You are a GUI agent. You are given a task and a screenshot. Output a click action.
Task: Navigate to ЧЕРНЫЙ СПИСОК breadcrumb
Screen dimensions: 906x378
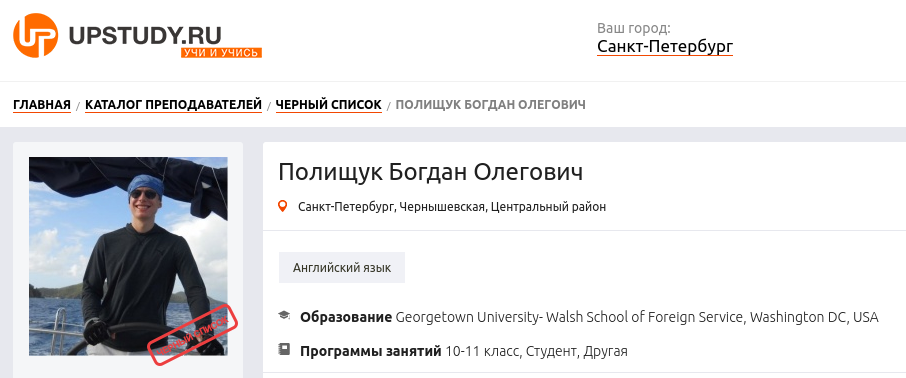click(329, 105)
